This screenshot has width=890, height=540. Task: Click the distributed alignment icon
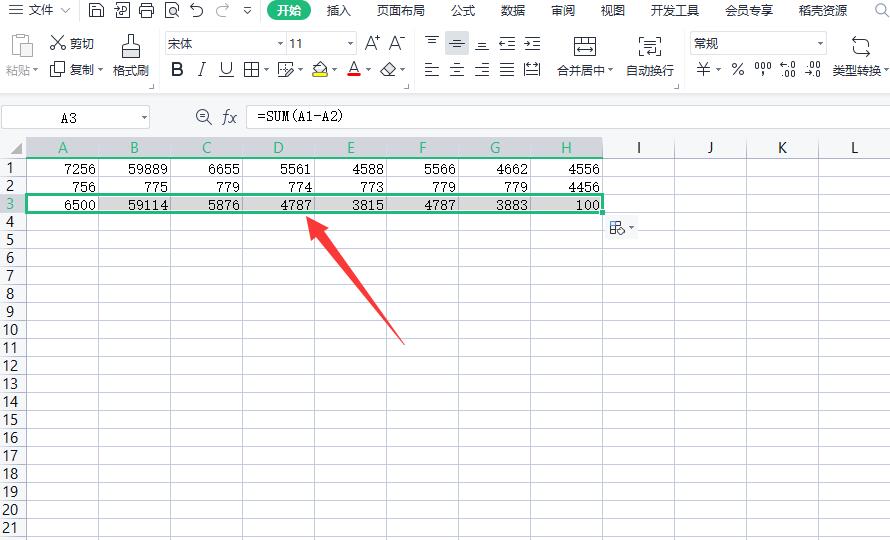[x=532, y=69]
